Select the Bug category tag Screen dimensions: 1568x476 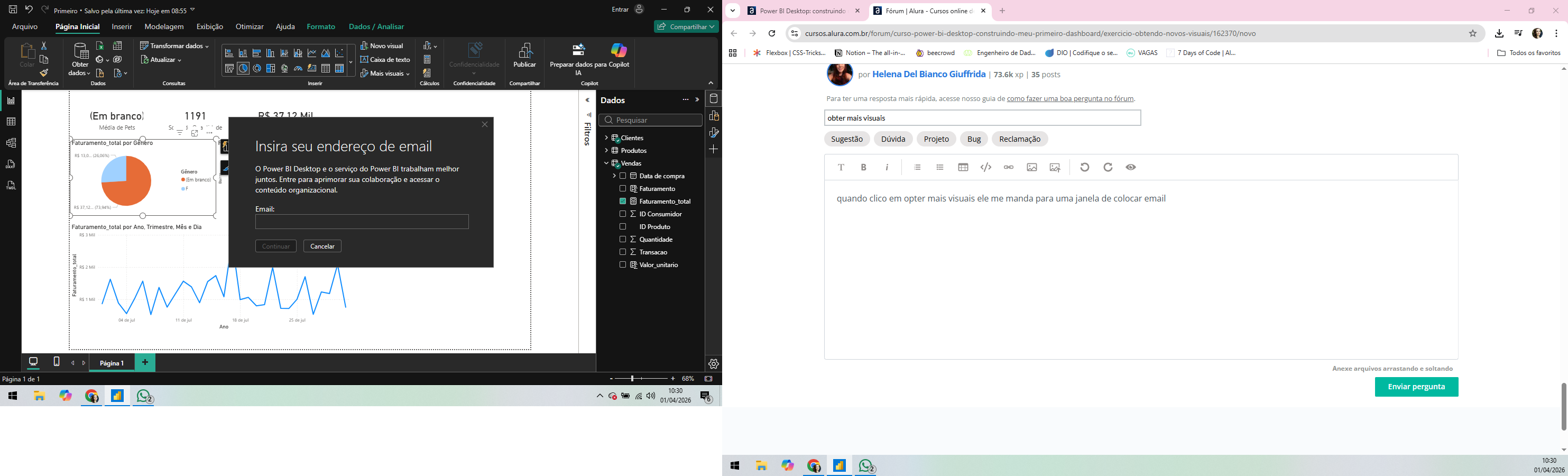click(974, 140)
